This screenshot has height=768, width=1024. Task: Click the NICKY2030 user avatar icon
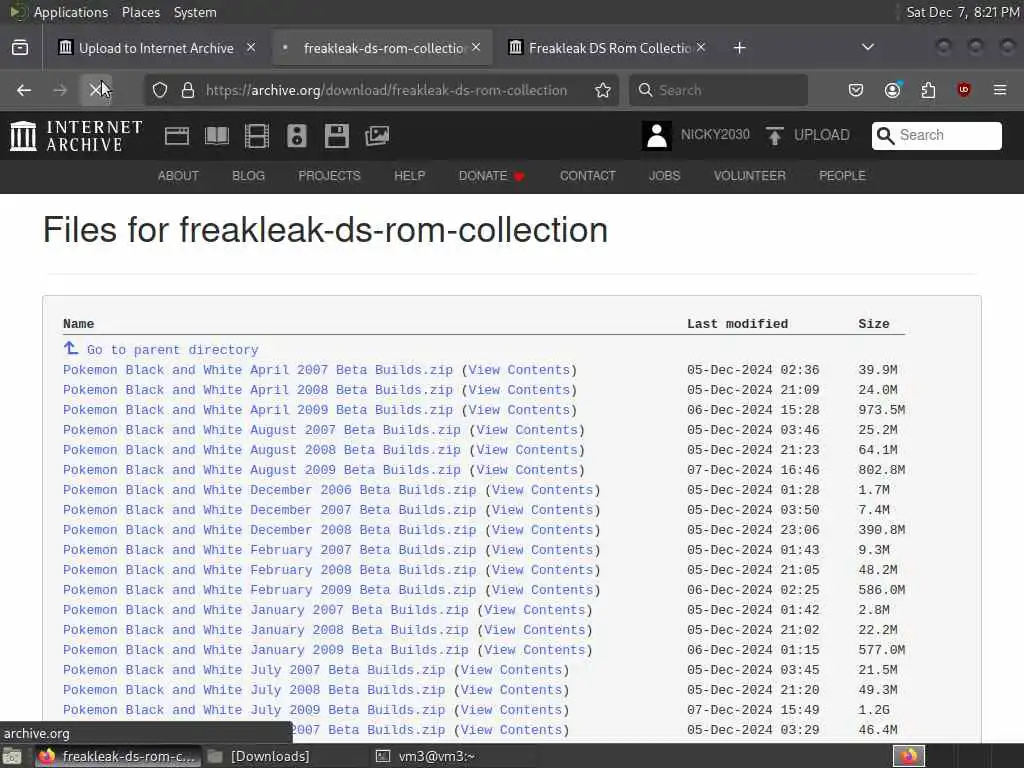[656, 136]
